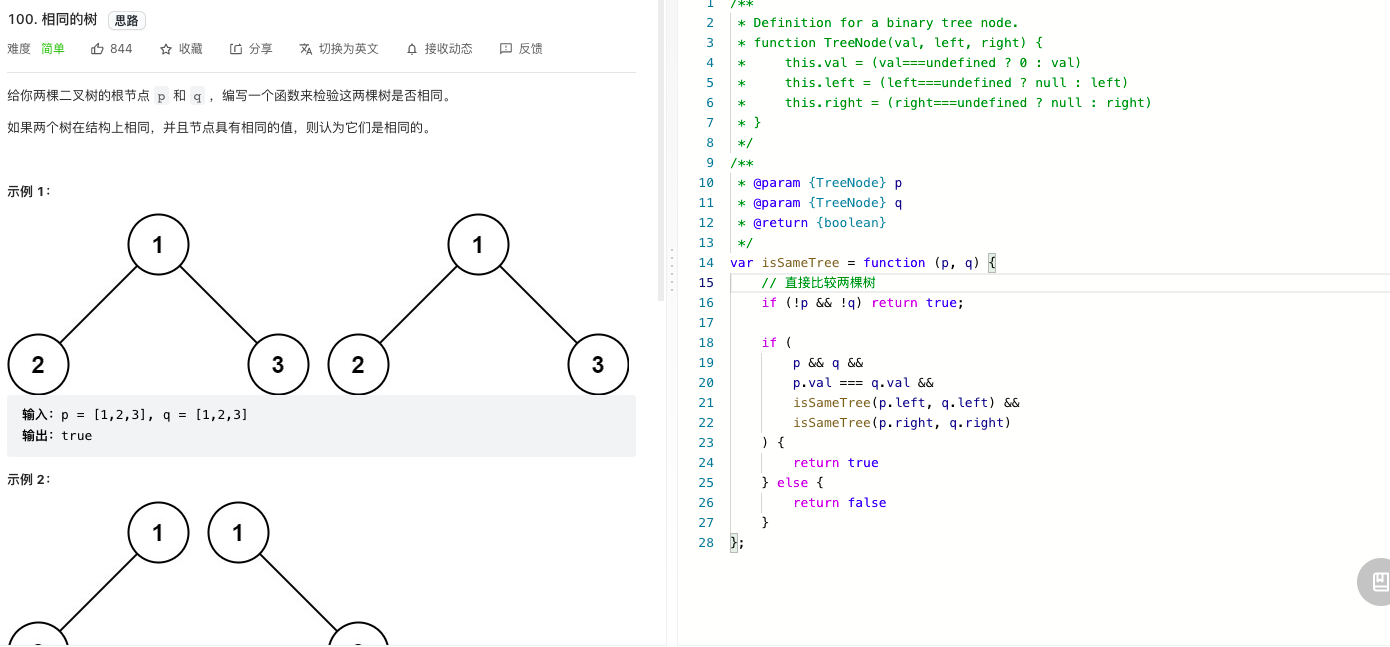Viewport: 1390px width, 647px height.
Task: Click the 反馈 feedback text
Action: [531, 48]
